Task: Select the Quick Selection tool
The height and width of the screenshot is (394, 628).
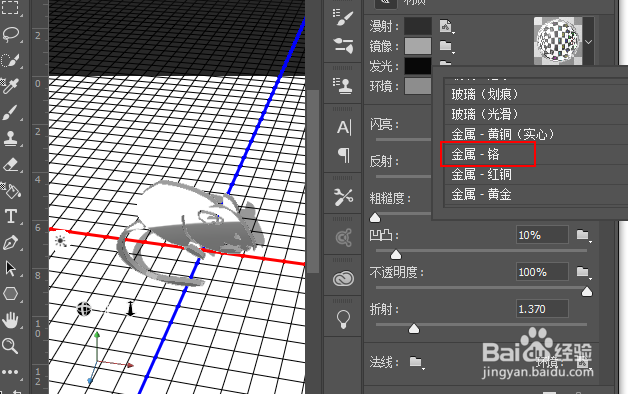Action: click(10, 60)
